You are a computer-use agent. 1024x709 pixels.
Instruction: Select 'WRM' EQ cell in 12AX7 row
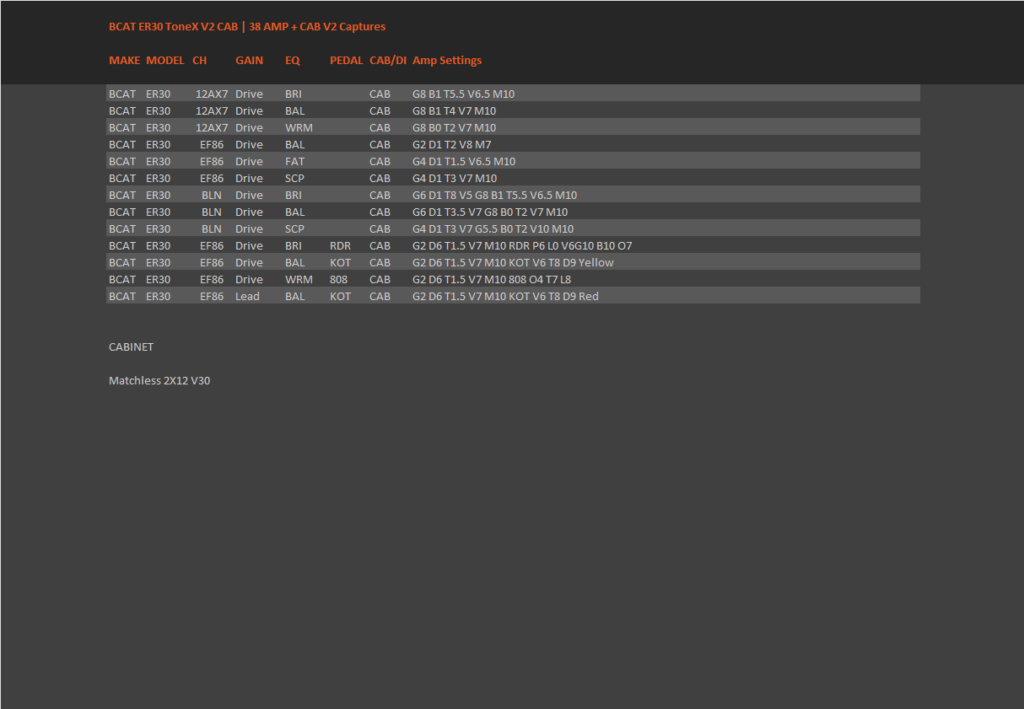point(298,128)
